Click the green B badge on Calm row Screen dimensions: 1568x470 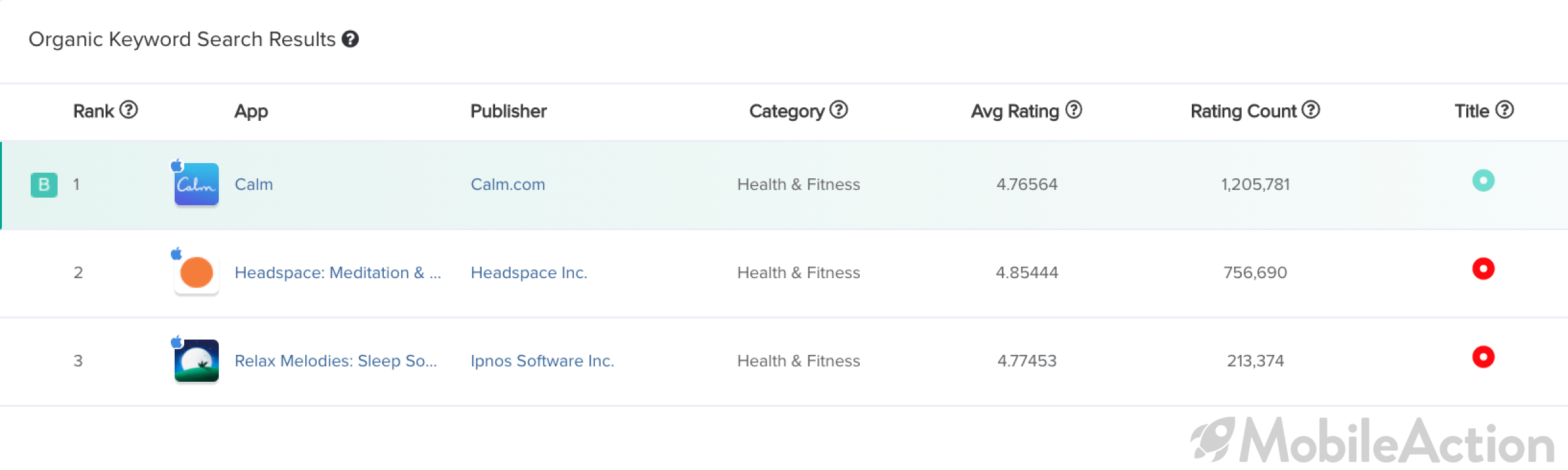[44, 185]
